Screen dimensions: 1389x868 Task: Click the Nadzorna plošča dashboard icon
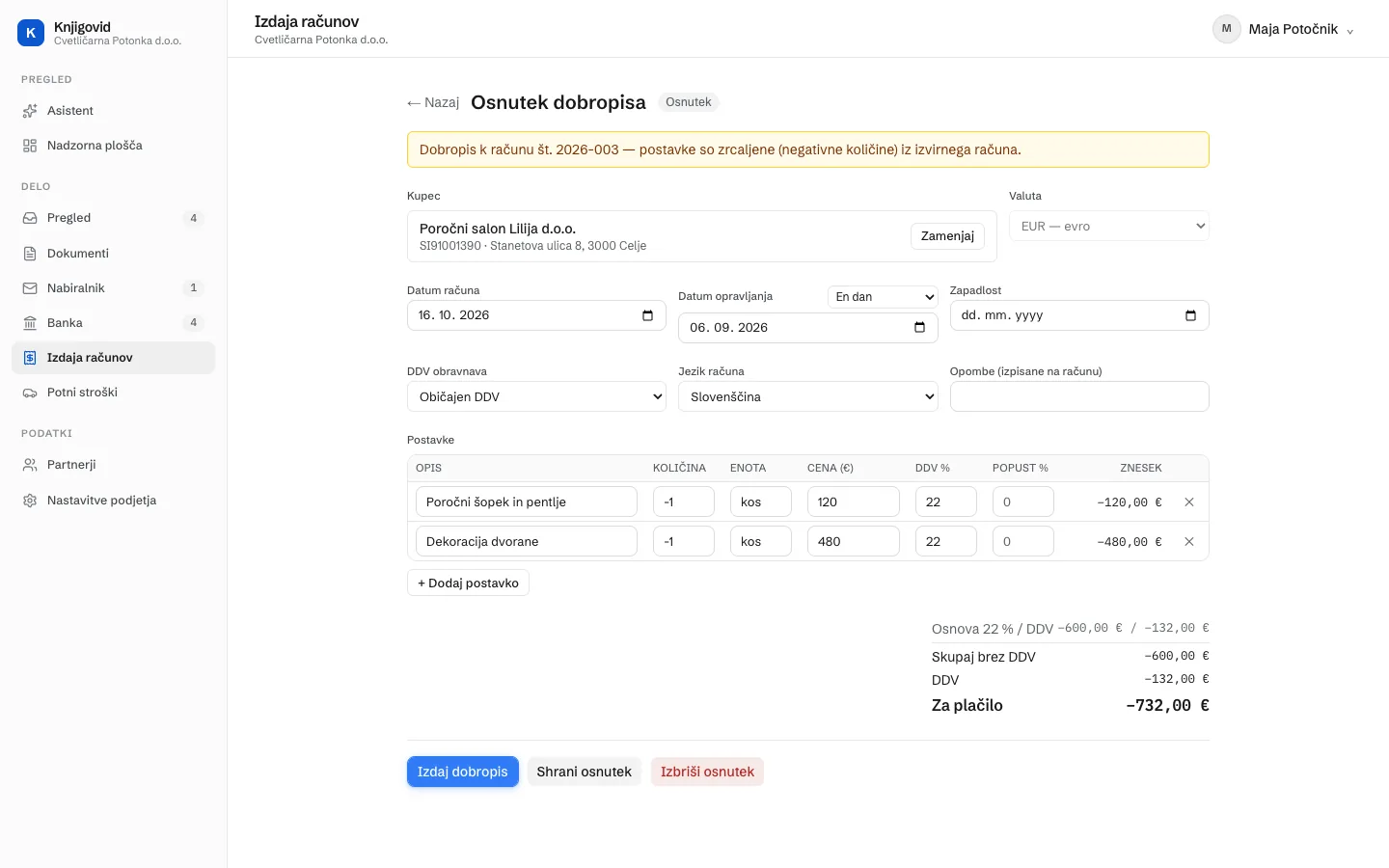point(30,146)
